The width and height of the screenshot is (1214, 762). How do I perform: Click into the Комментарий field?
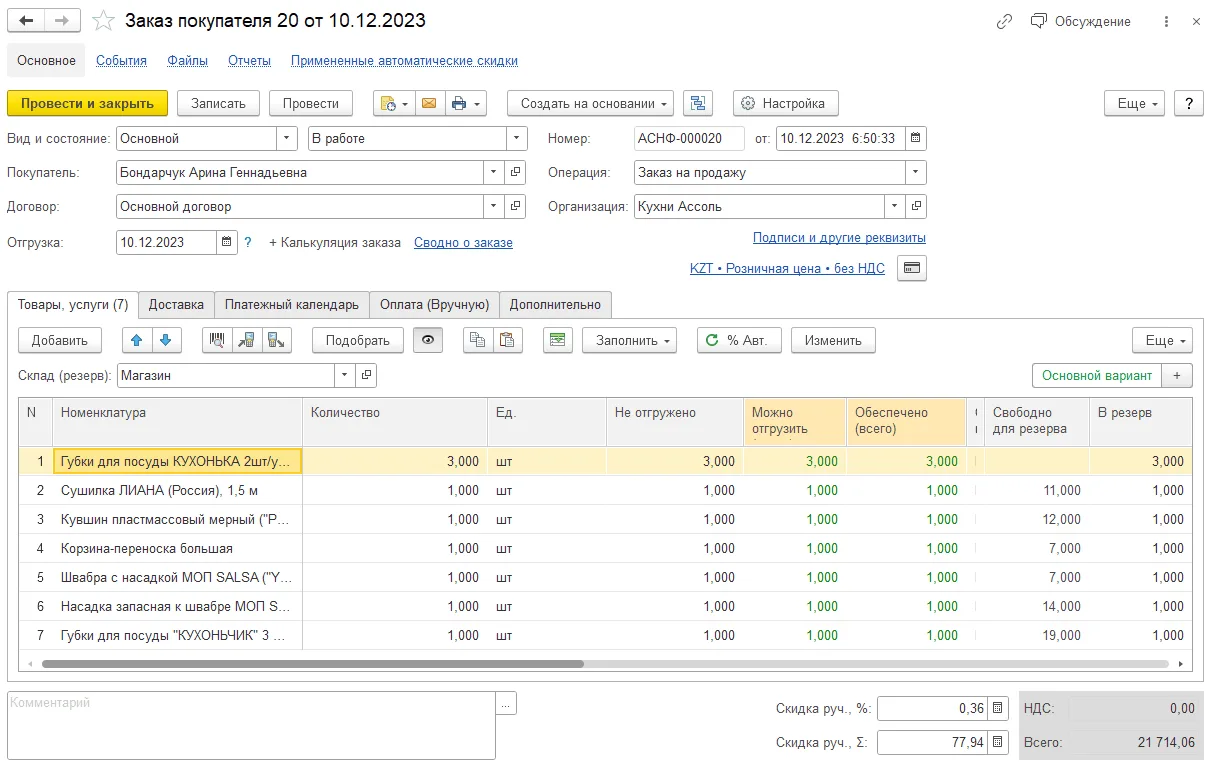click(252, 725)
